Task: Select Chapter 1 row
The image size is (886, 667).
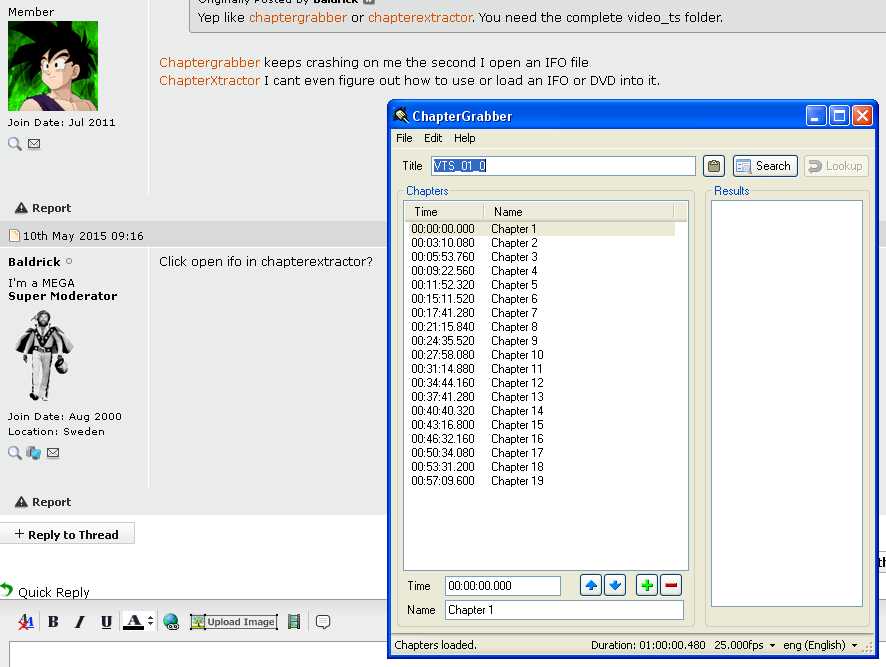Action: (x=541, y=229)
